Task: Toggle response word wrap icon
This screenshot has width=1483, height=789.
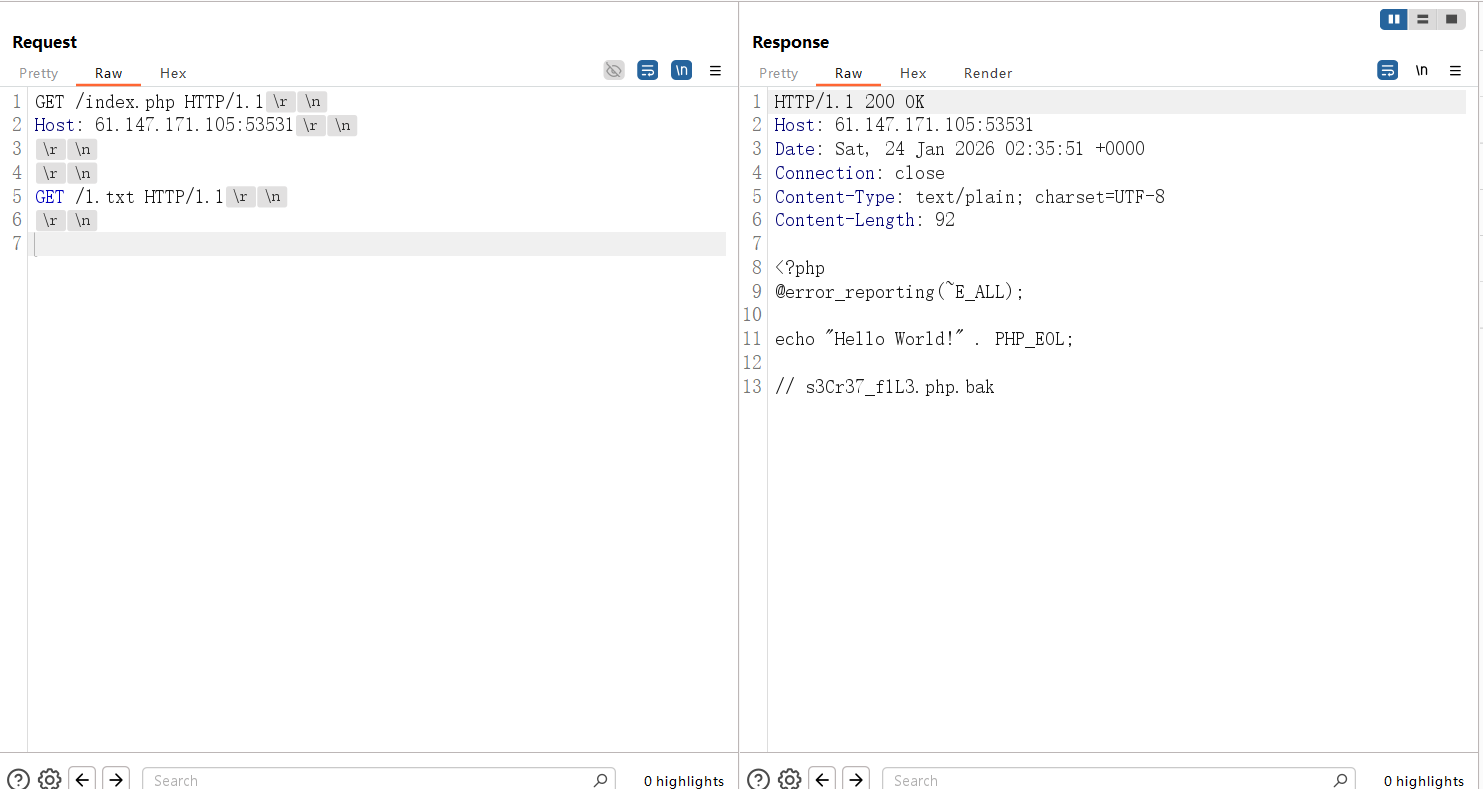Action: point(1387,70)
